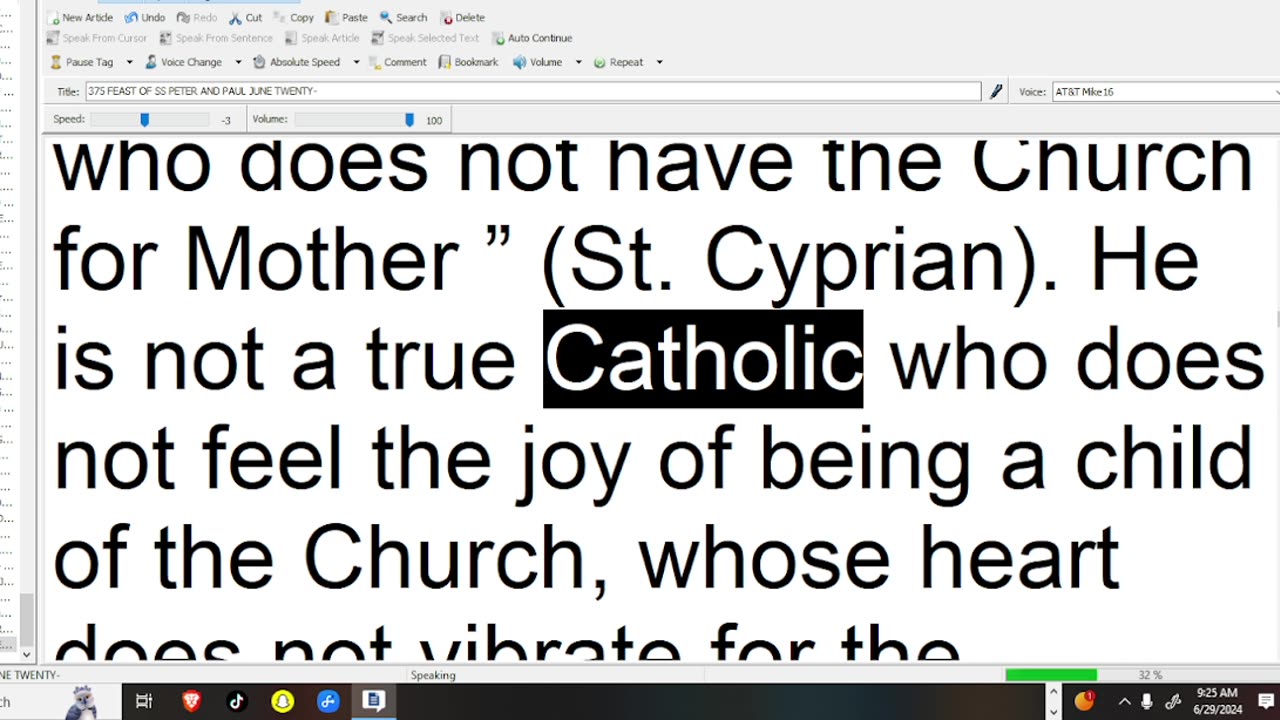1280x720 pixels.
Task: Open Task View on the taskbar
Action: [143, 701]
